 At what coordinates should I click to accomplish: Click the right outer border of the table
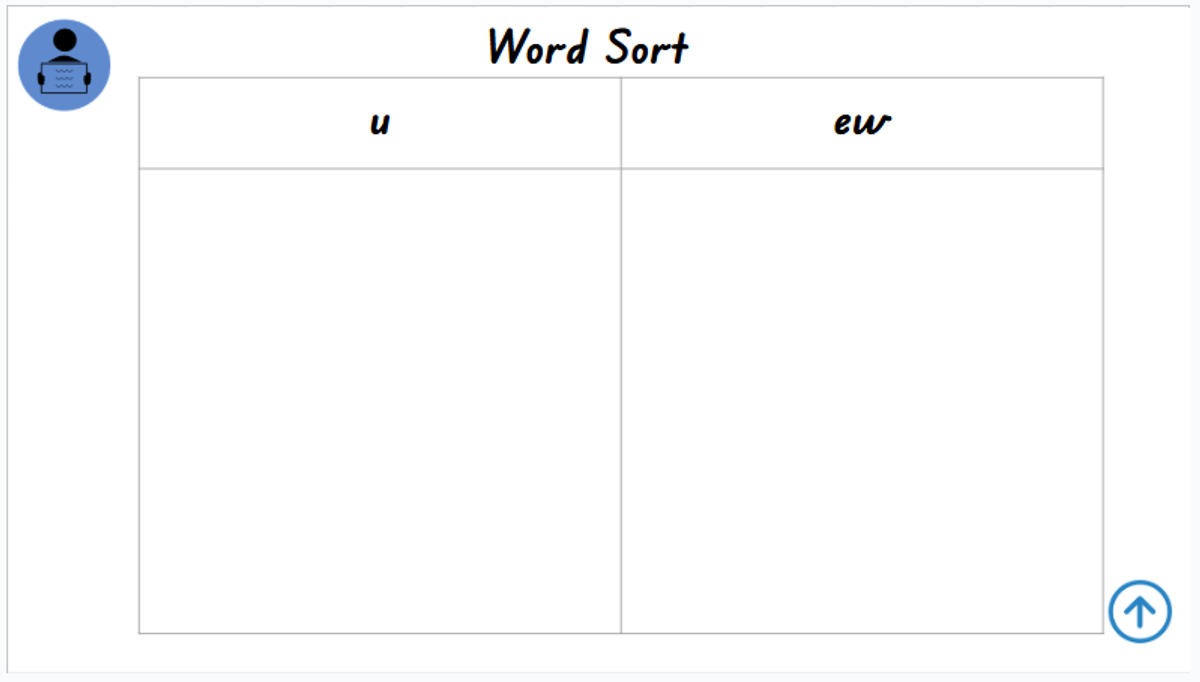pyautogui.click(x=1103, y=400)
